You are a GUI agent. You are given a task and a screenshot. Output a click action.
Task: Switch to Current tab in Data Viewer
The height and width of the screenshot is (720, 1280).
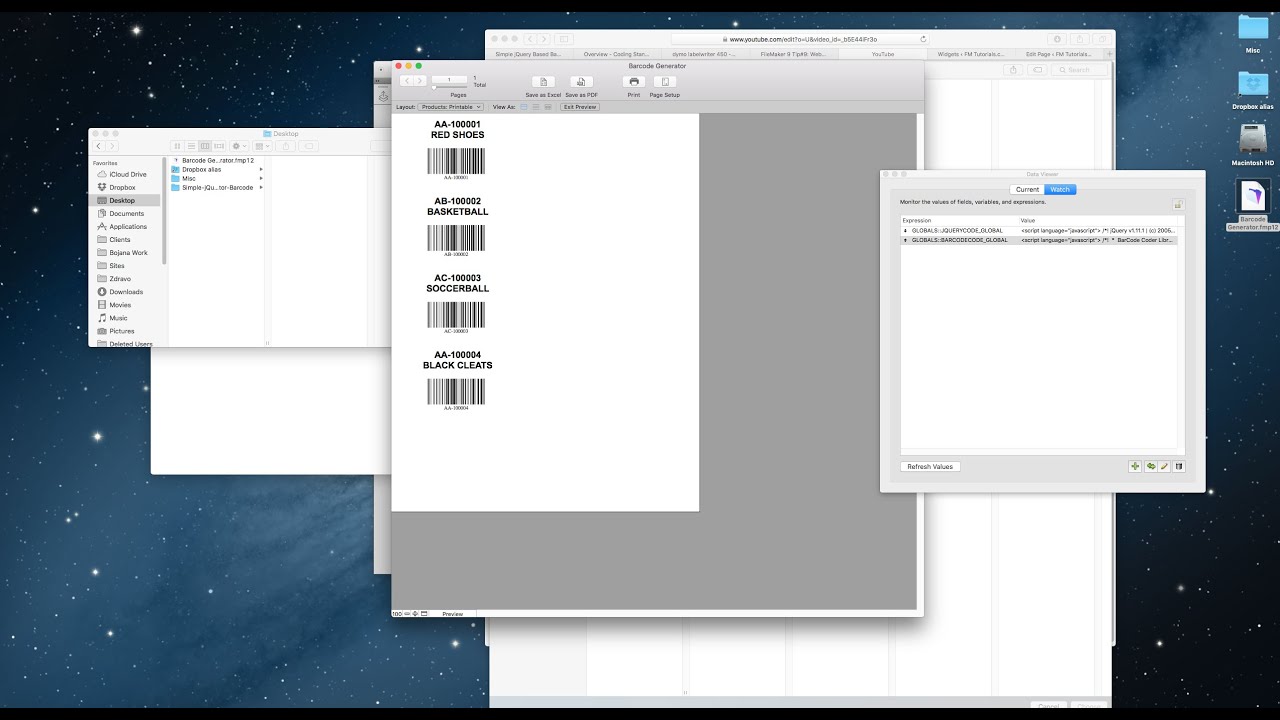coord(1027,189)
